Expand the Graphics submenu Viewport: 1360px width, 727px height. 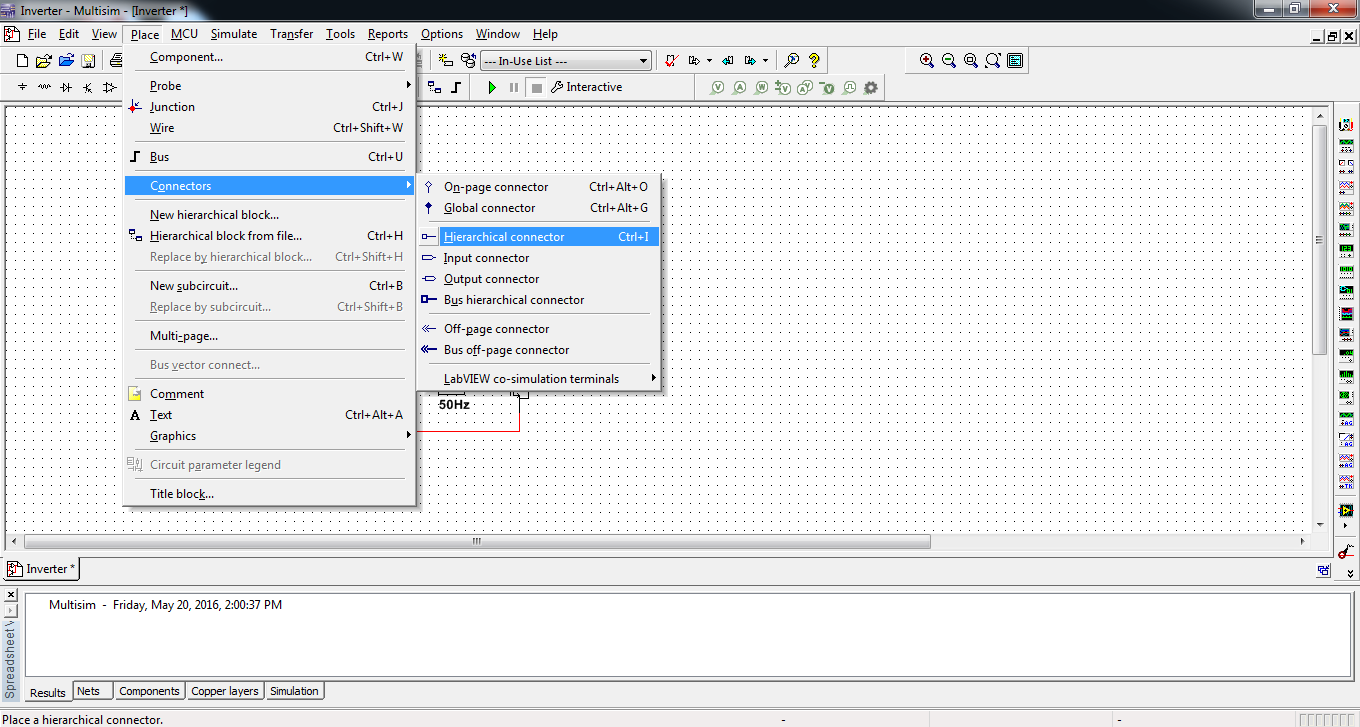click(x=270, y=436)
